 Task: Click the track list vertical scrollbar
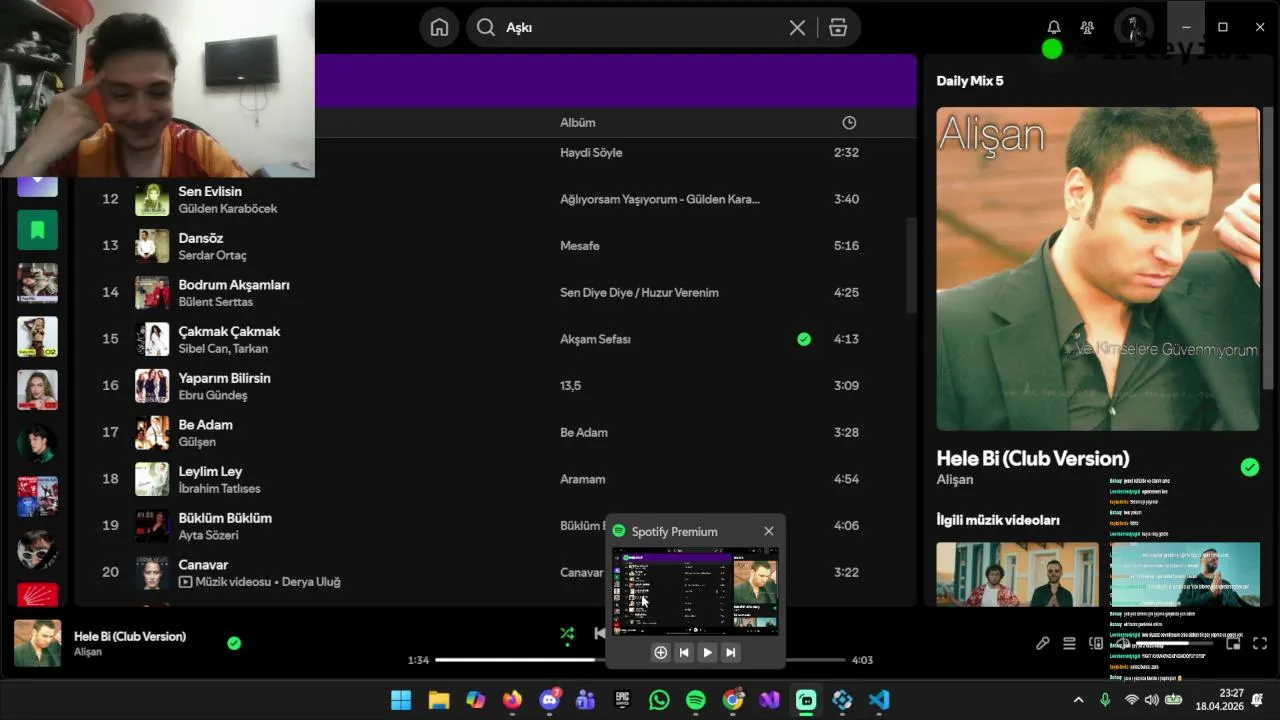910,265
